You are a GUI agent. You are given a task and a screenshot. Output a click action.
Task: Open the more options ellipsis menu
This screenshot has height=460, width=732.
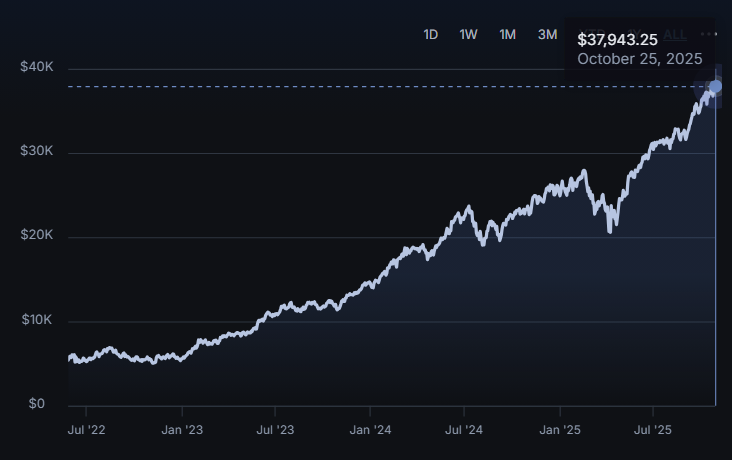pos(709,34)
